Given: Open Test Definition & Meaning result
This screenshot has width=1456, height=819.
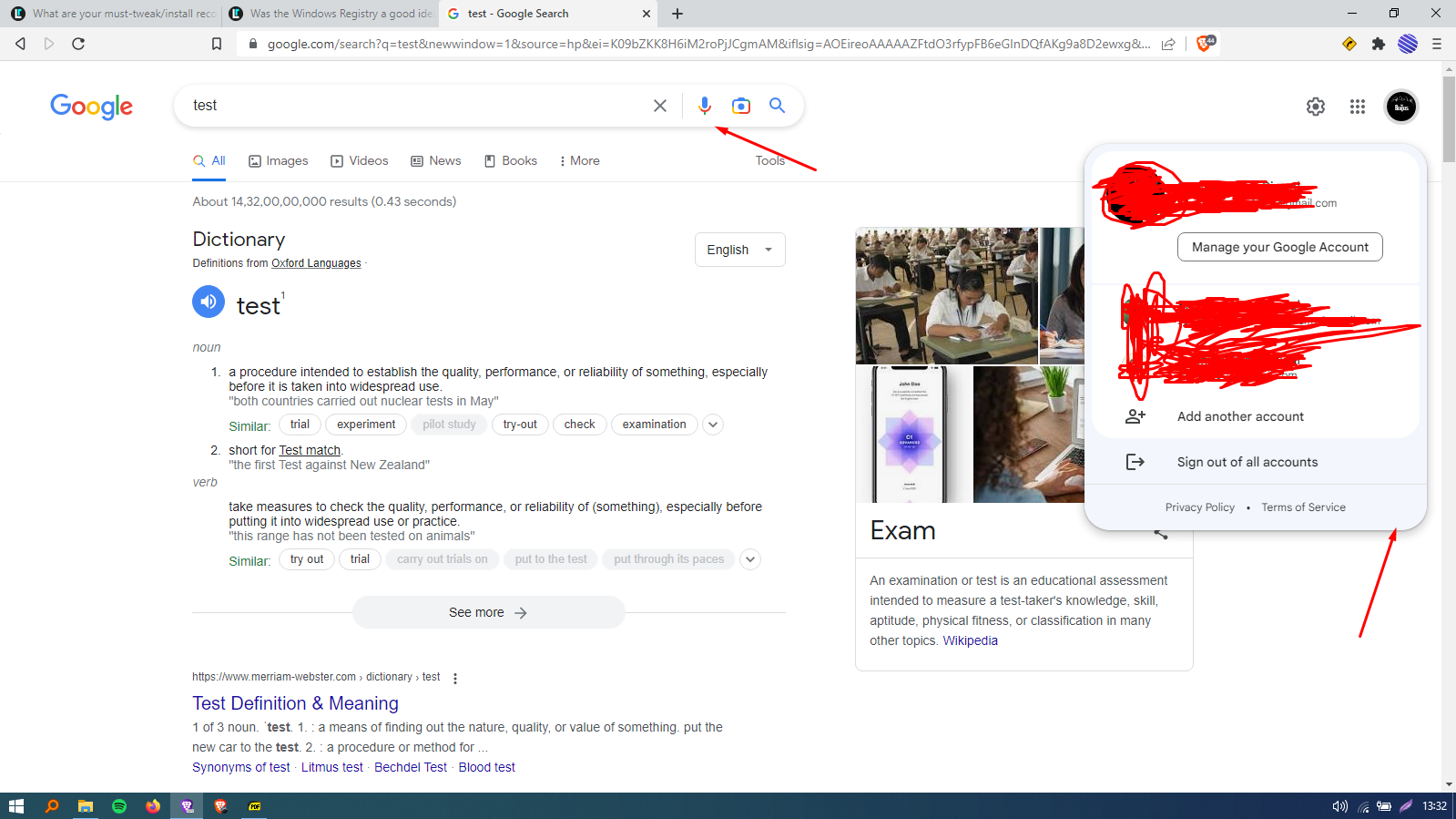Looking at the screenshot, I should [296, 703].
